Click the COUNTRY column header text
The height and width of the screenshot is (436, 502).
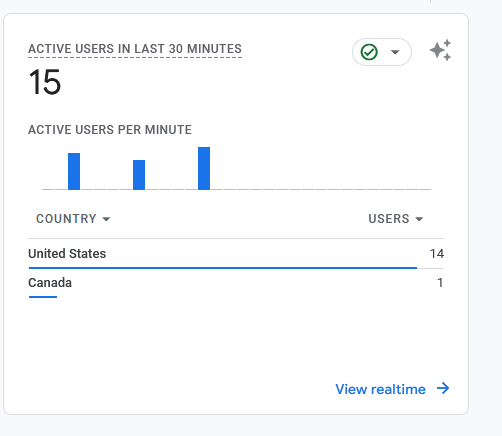click(66, 219)
